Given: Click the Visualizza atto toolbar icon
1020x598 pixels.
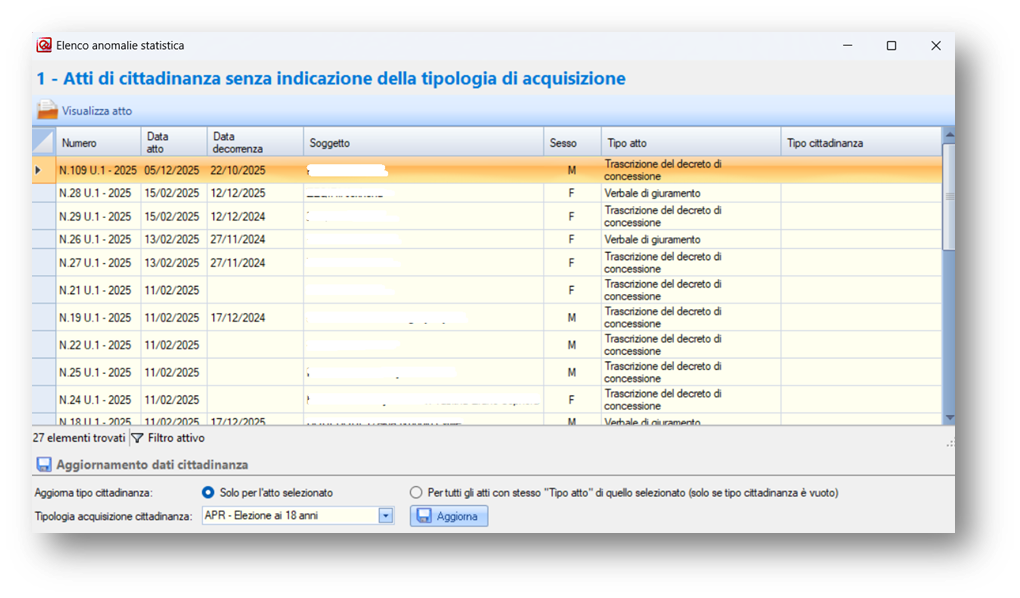Looking at the screenshot, I should [48, 111].
